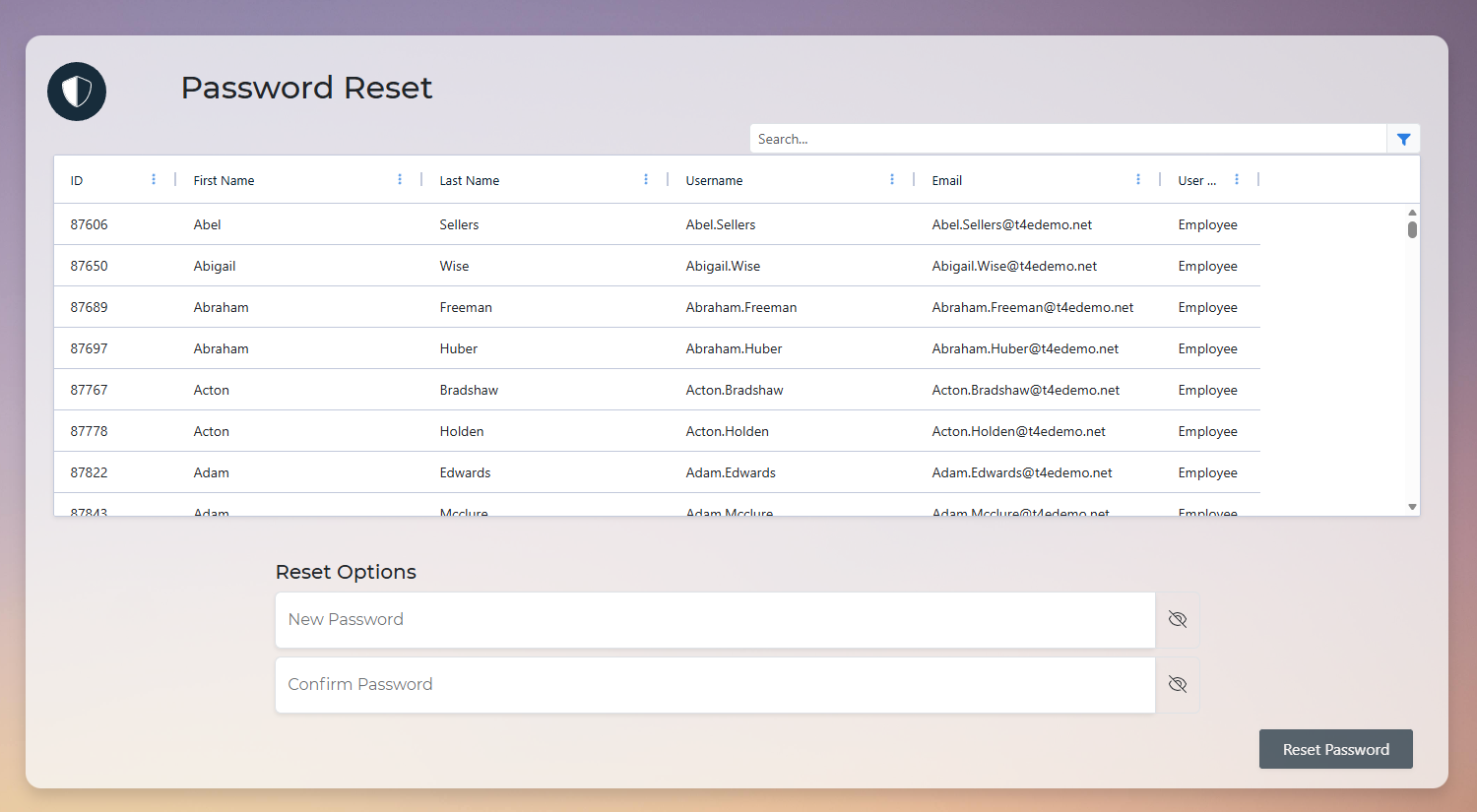
Task: Open the User Type column options menu
Action: point(1237,179)
